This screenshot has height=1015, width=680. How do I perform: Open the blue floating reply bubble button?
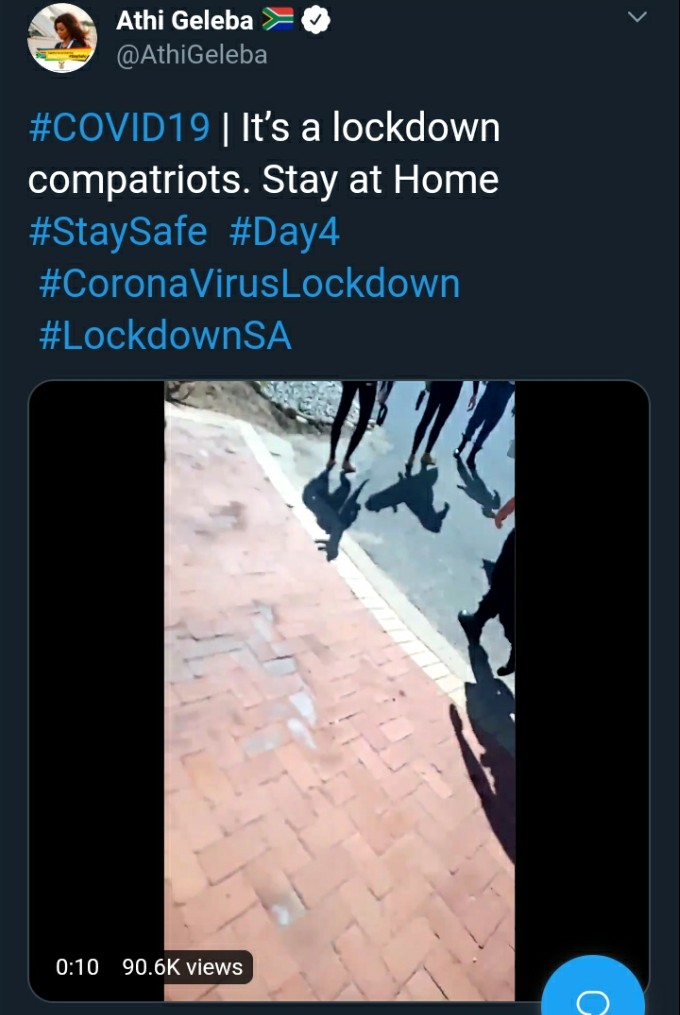pyautogui.click(x=592, y=987)
